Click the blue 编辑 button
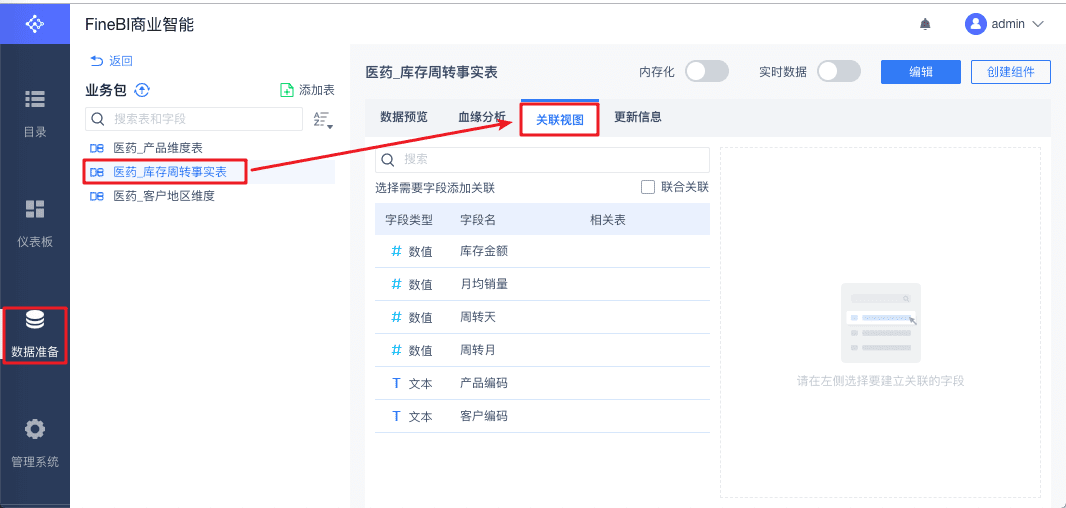 (x=920, y=72)
